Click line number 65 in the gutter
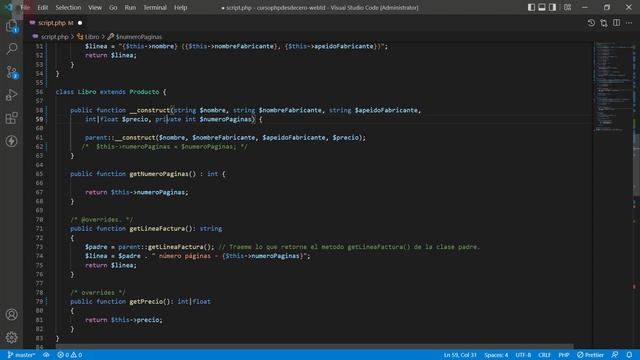The image size is (640, 360). pyautogui.click(x=39, y=174)
